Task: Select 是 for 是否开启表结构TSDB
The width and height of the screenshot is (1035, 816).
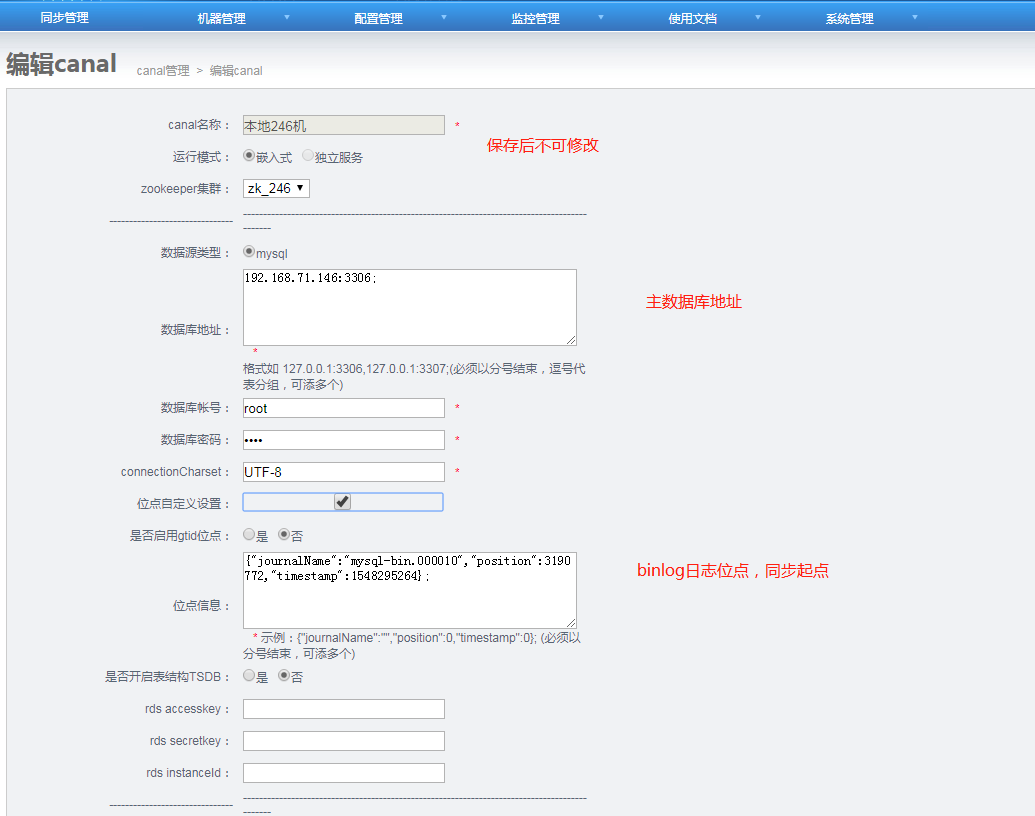Action: pyautogui.click(x=249, y=675)
